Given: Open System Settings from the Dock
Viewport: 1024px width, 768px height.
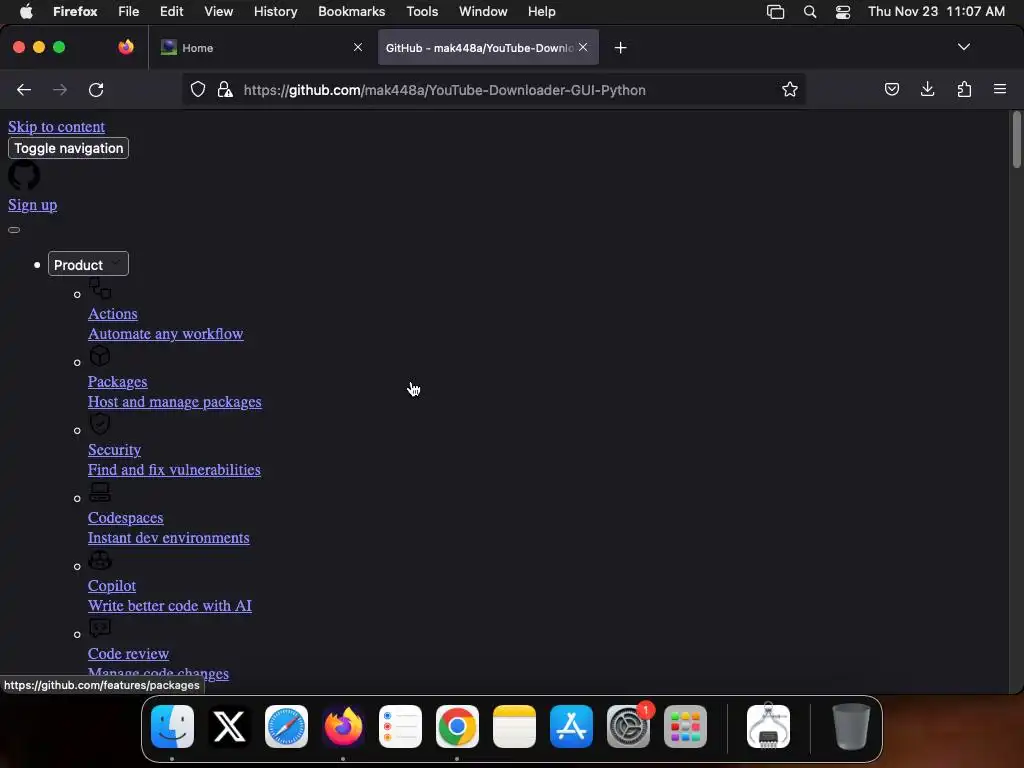Looking at the screenshot, I should click(x=628, y=726).
